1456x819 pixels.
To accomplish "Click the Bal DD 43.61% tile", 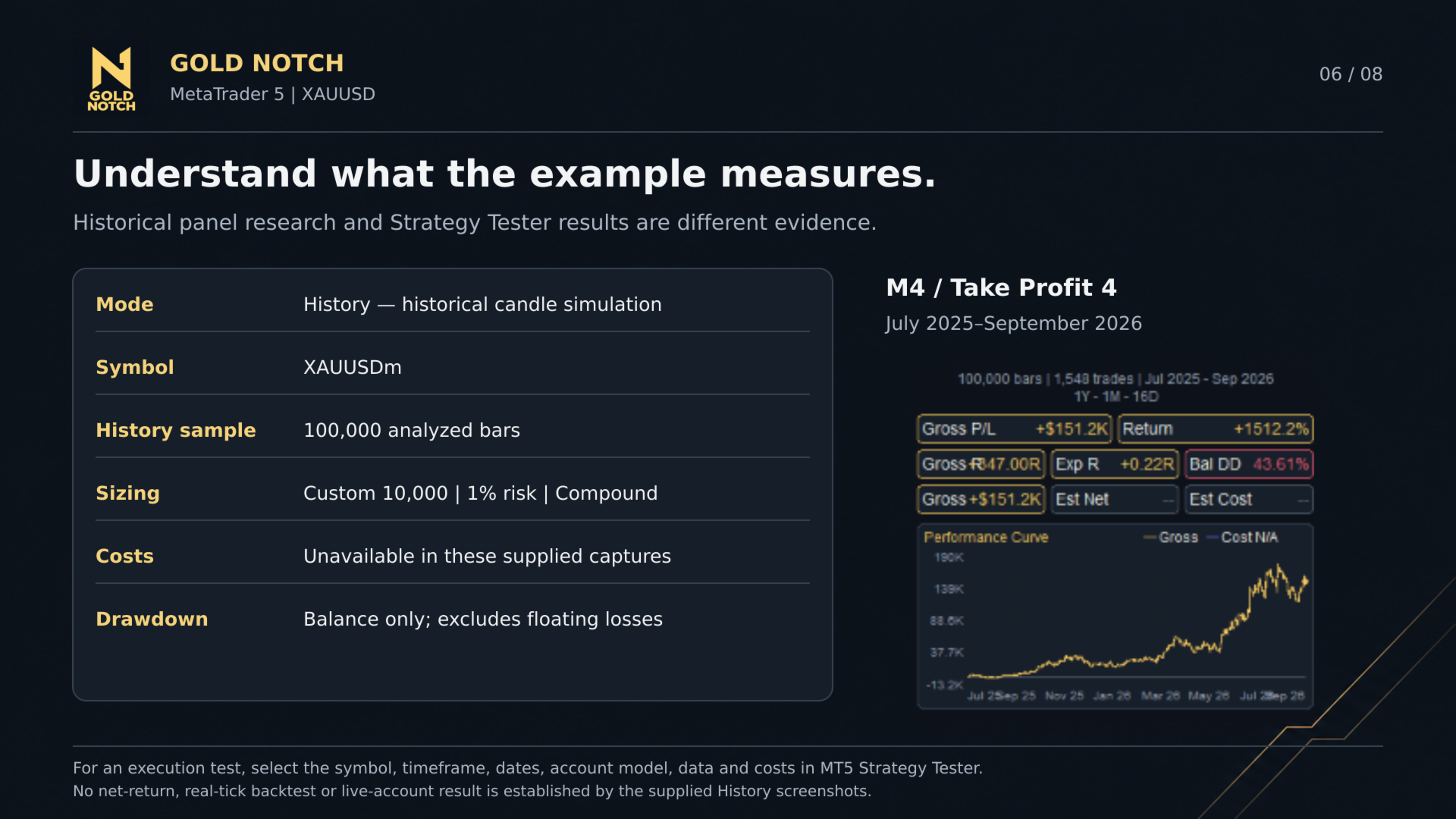I will [x=1249, y=464].
